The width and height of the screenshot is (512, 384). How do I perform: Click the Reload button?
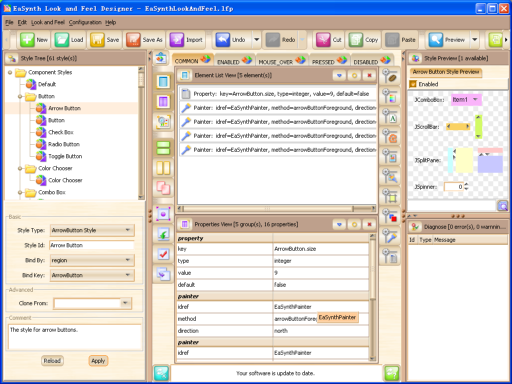click(x=52, y=361)
